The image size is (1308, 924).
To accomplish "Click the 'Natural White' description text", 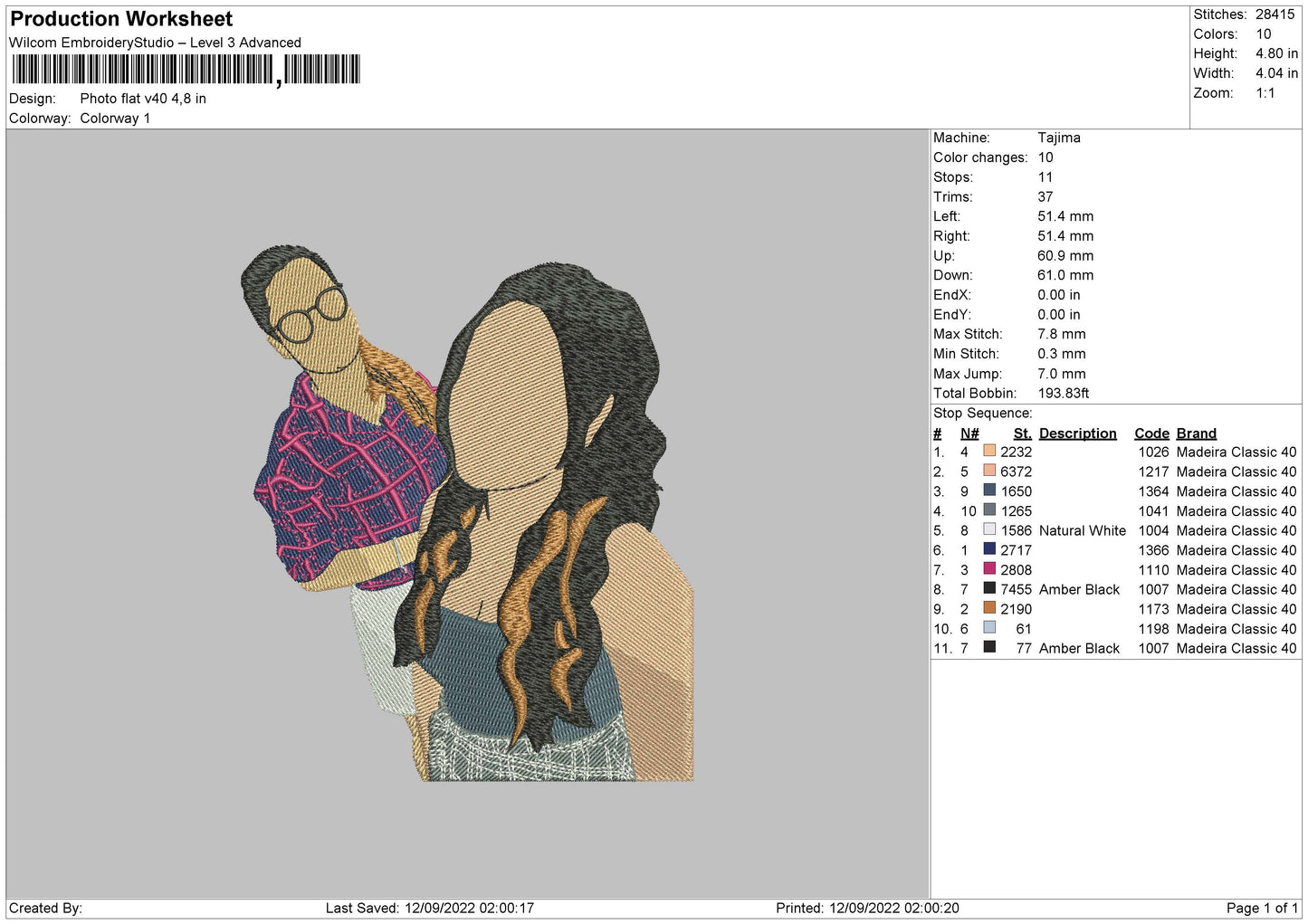I will tap(1083, 530).
